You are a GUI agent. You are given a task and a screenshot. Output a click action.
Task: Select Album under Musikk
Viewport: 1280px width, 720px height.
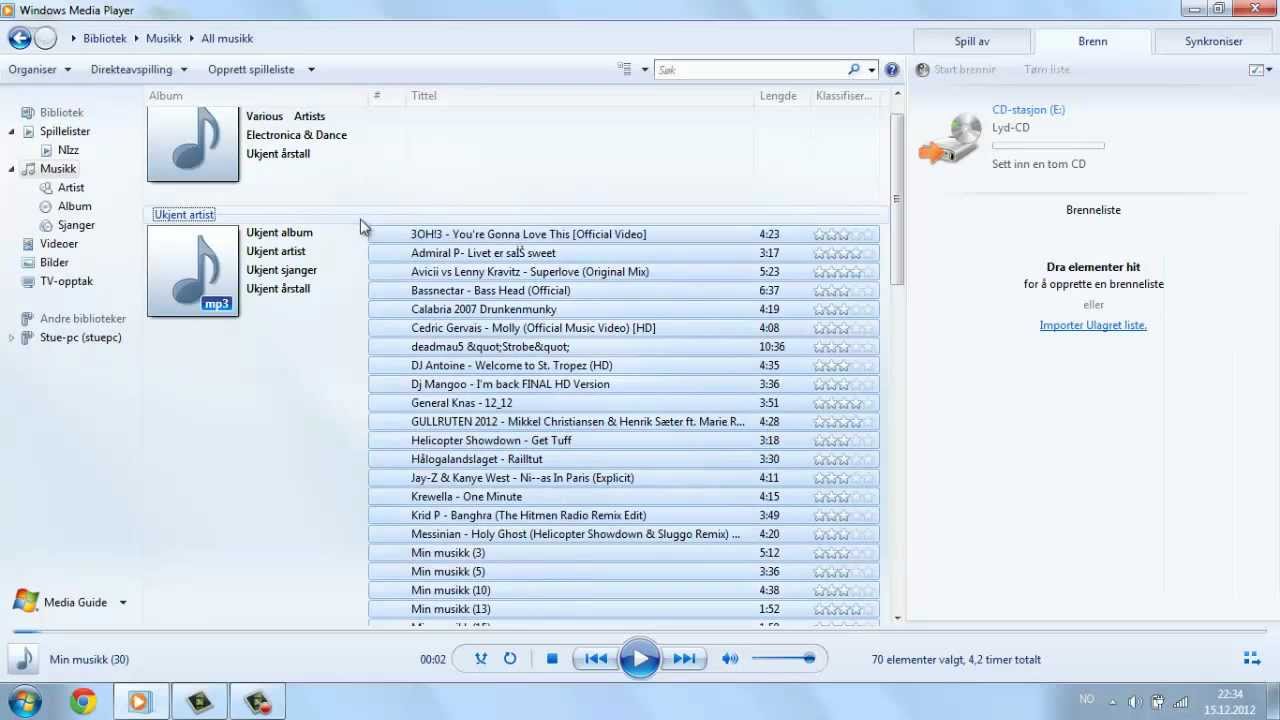click(74, 206)
